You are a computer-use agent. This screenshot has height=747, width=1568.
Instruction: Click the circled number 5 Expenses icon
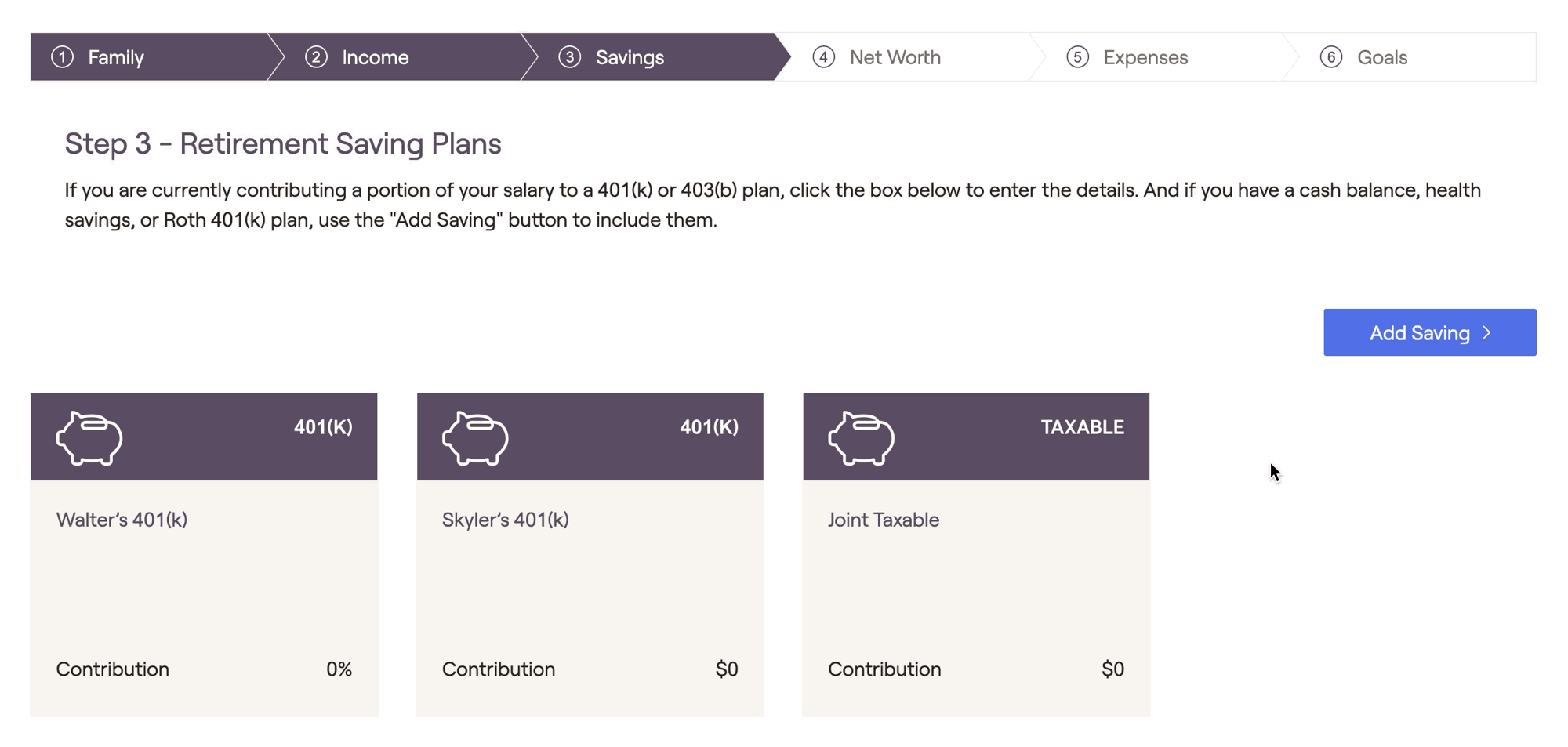1077,57
